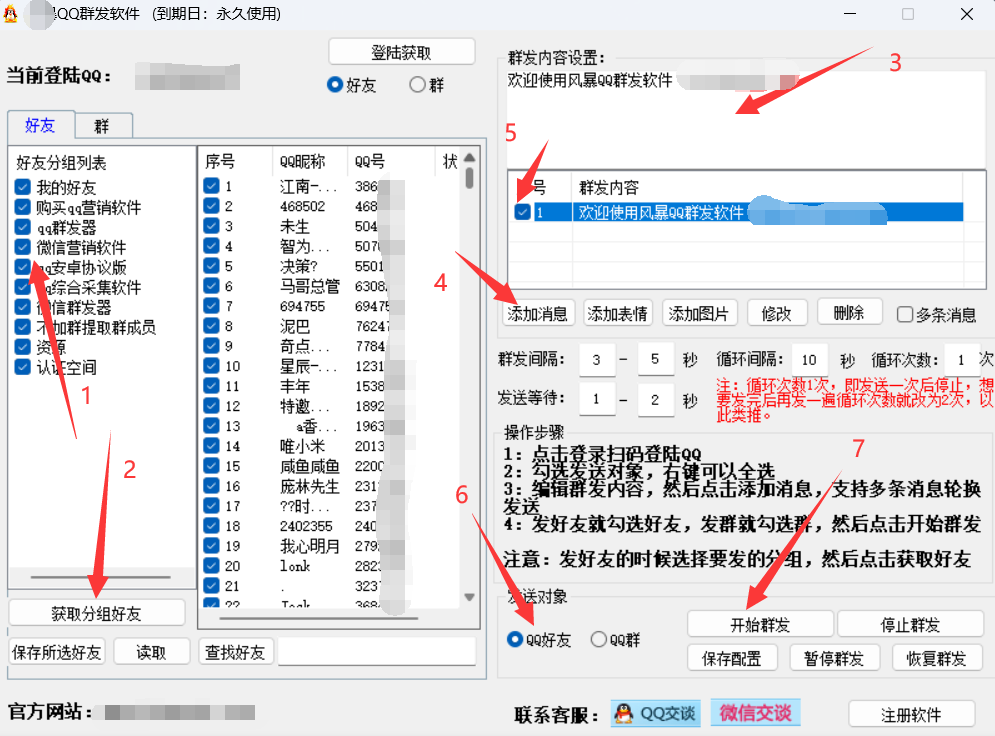
Task: Click the 序号 column header in friend list
Action: point(235,161)
